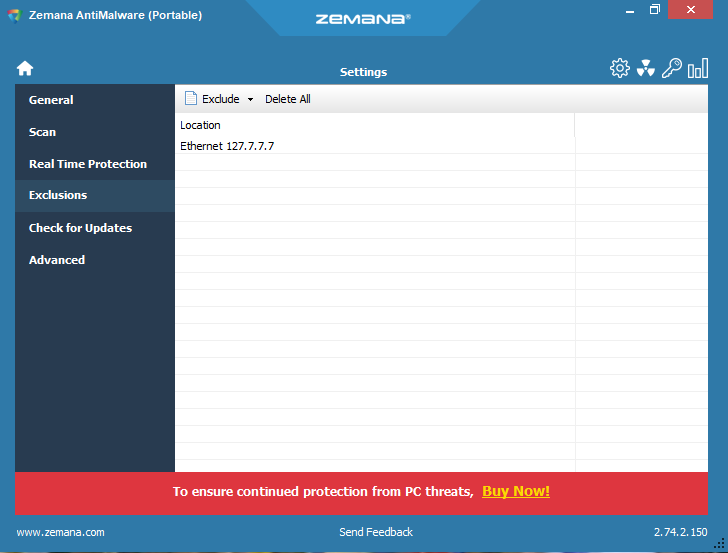Screen dimensions: 728x553
Task: Open the Settings gear icon
Action: tap(620, 68)
